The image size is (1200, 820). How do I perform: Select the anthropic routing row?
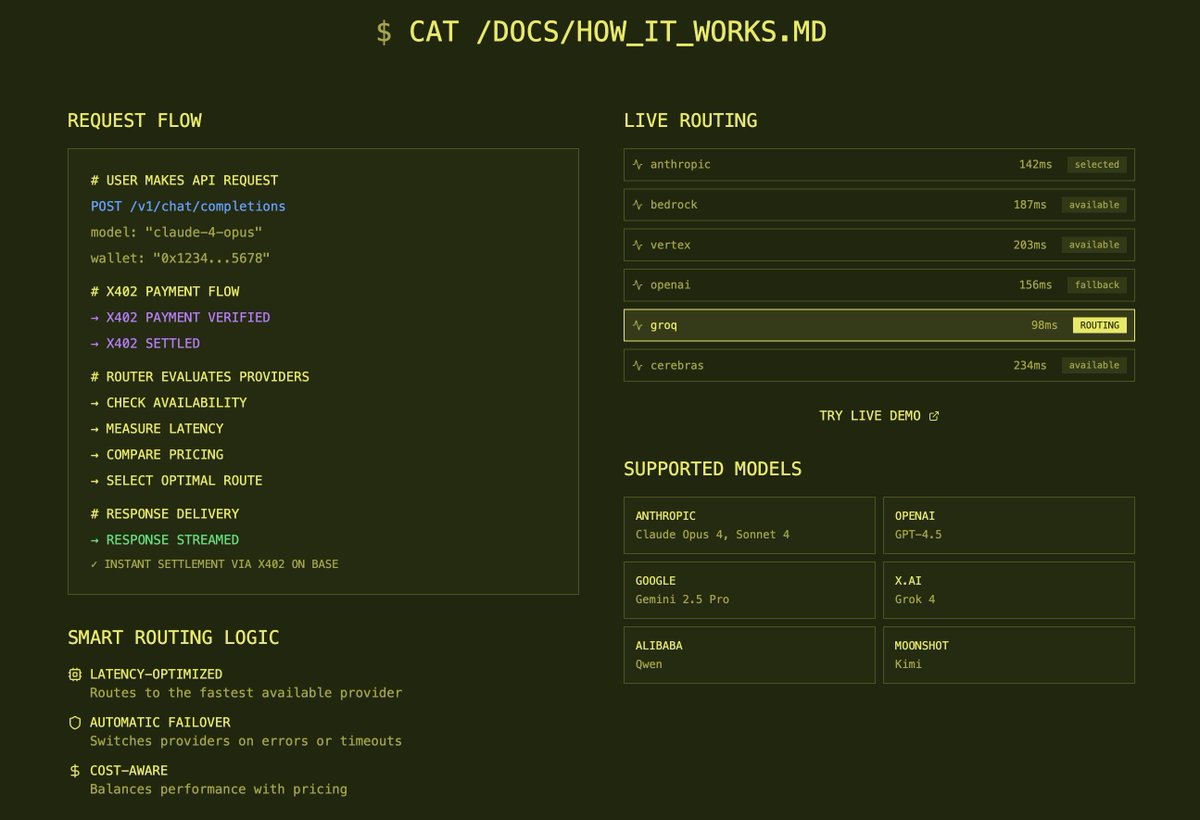(879, 165)
